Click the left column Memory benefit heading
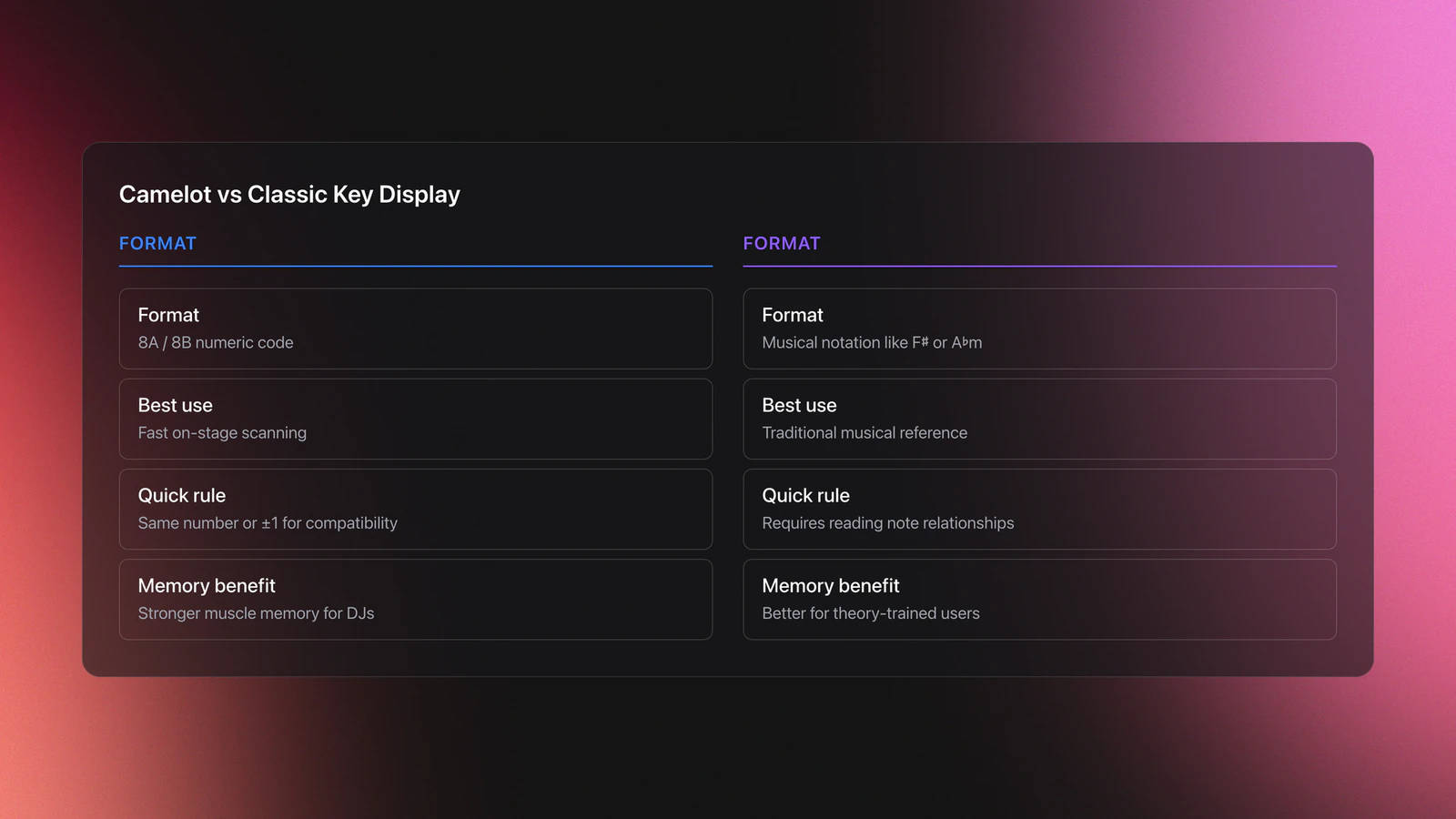Screen dimensions: 1456x819 (x=207, y=585)
